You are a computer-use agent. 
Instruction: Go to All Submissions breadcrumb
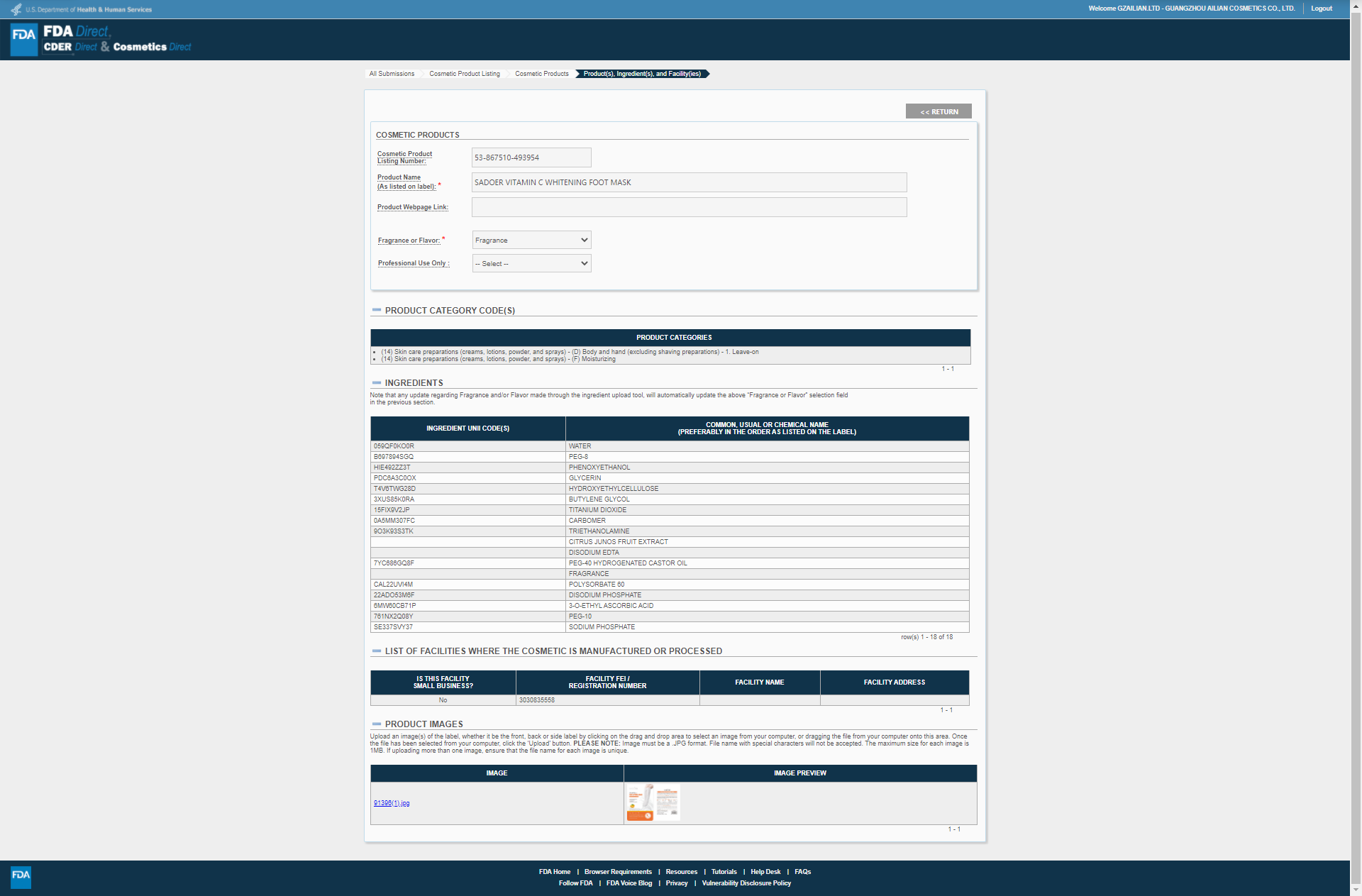pos(392,74)
